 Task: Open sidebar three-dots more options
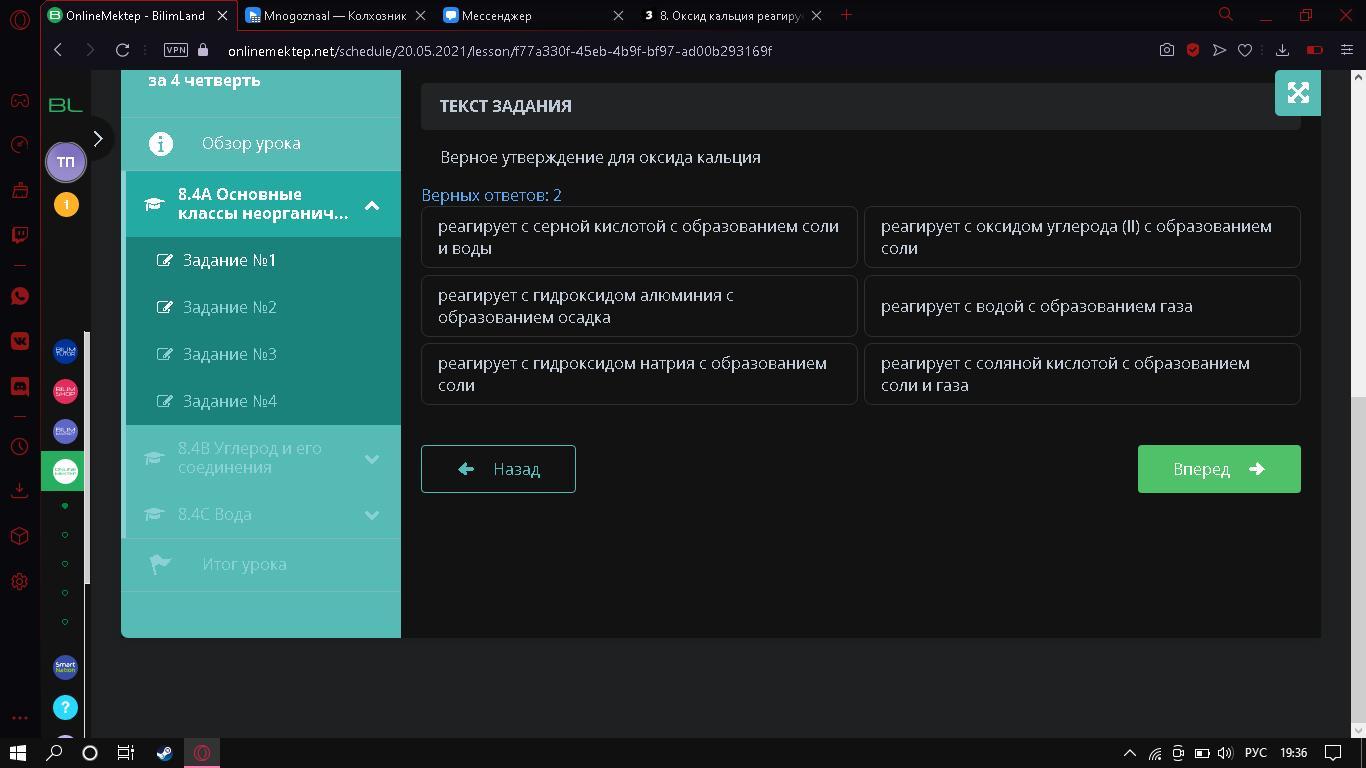coord(20,718)
